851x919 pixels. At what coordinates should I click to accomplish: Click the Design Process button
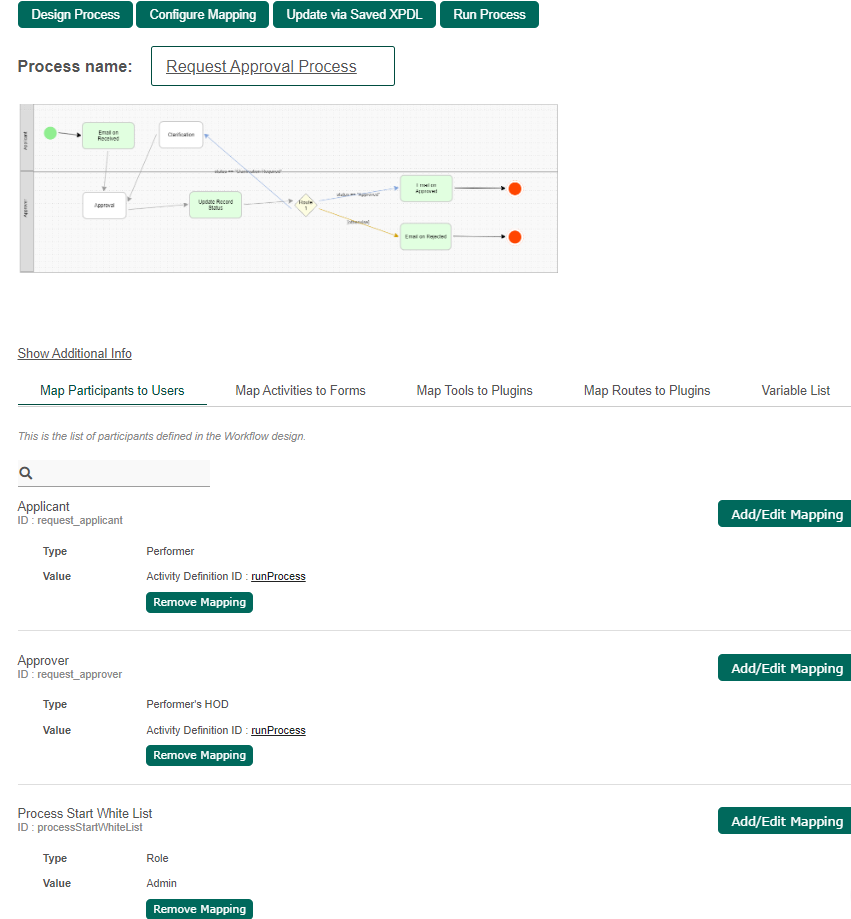(x=75, y=15)
